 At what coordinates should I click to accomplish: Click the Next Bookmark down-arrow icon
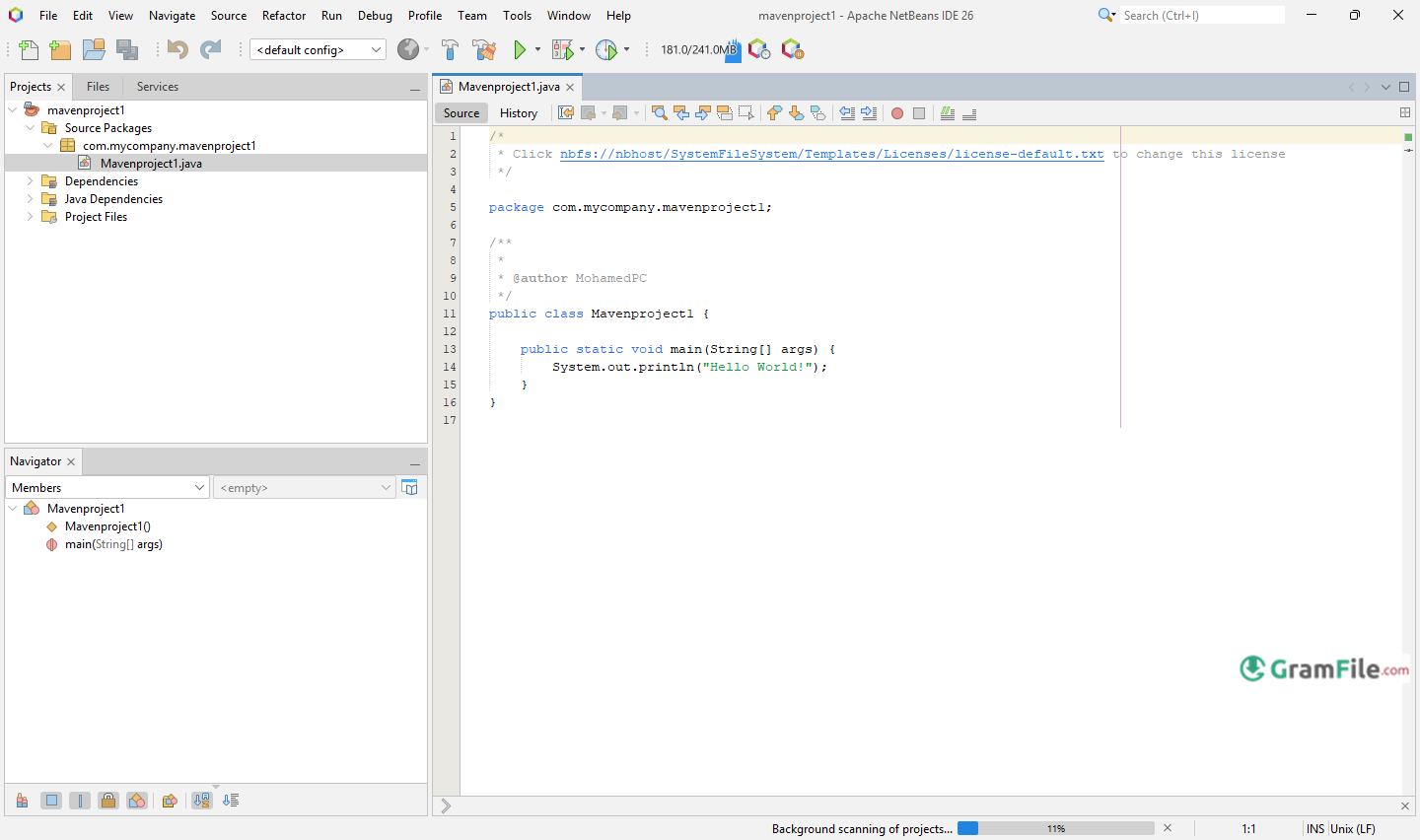click(x=796, y=113)
